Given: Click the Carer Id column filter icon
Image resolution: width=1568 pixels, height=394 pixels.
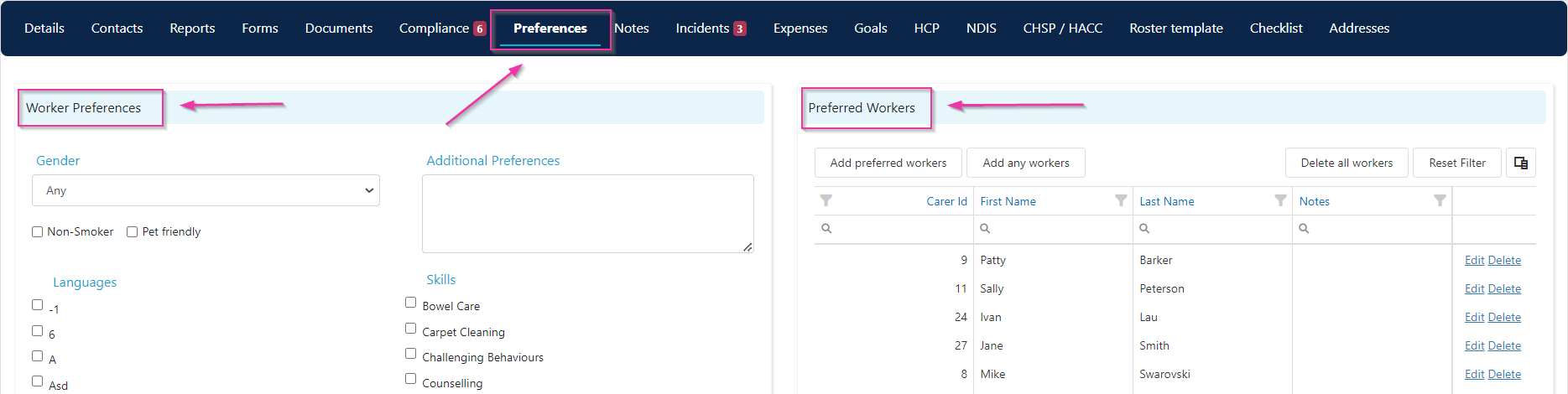Looking at the screenshot, I should (826, 200).
